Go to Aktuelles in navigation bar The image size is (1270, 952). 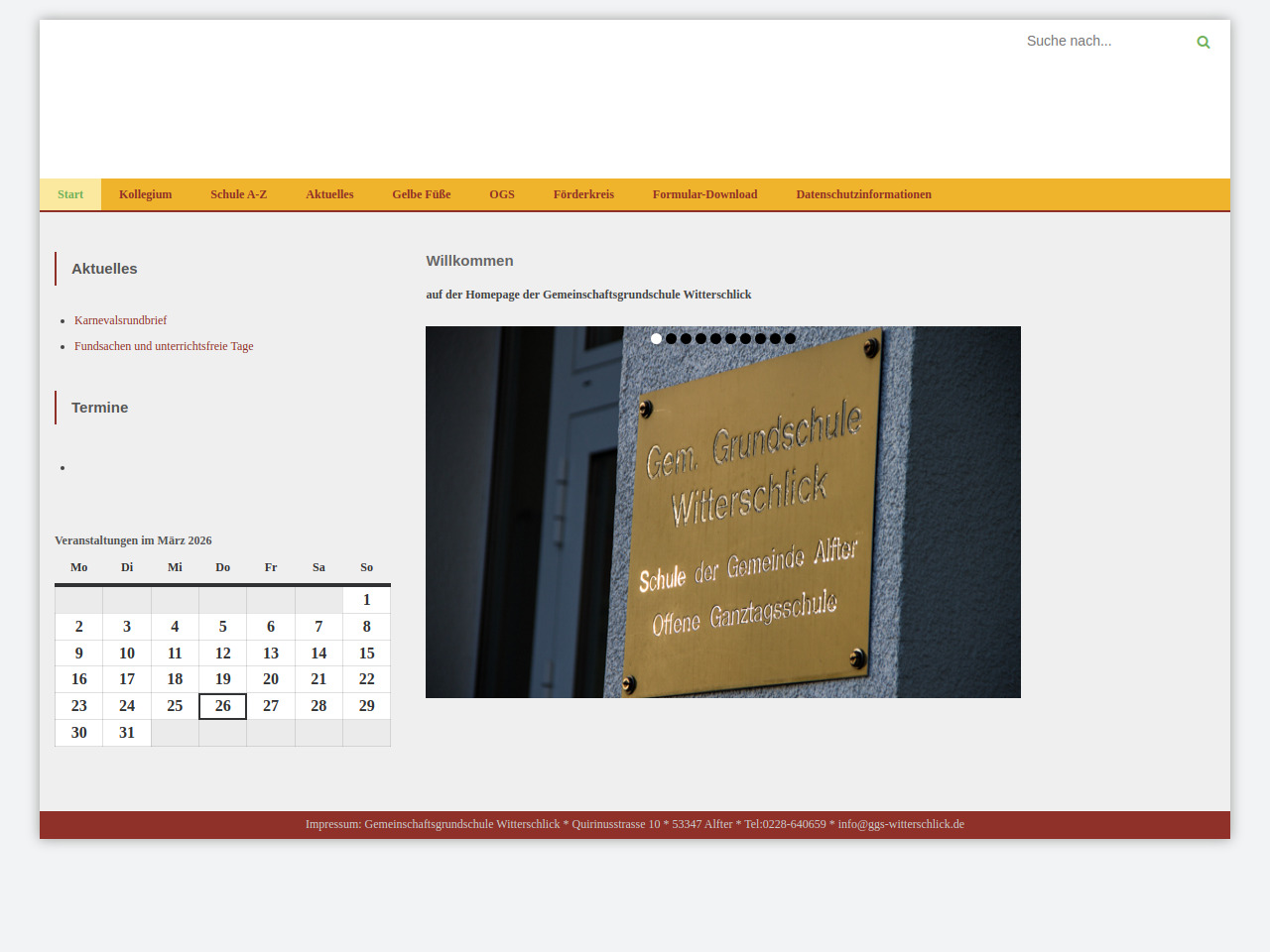tap(329, 194)
